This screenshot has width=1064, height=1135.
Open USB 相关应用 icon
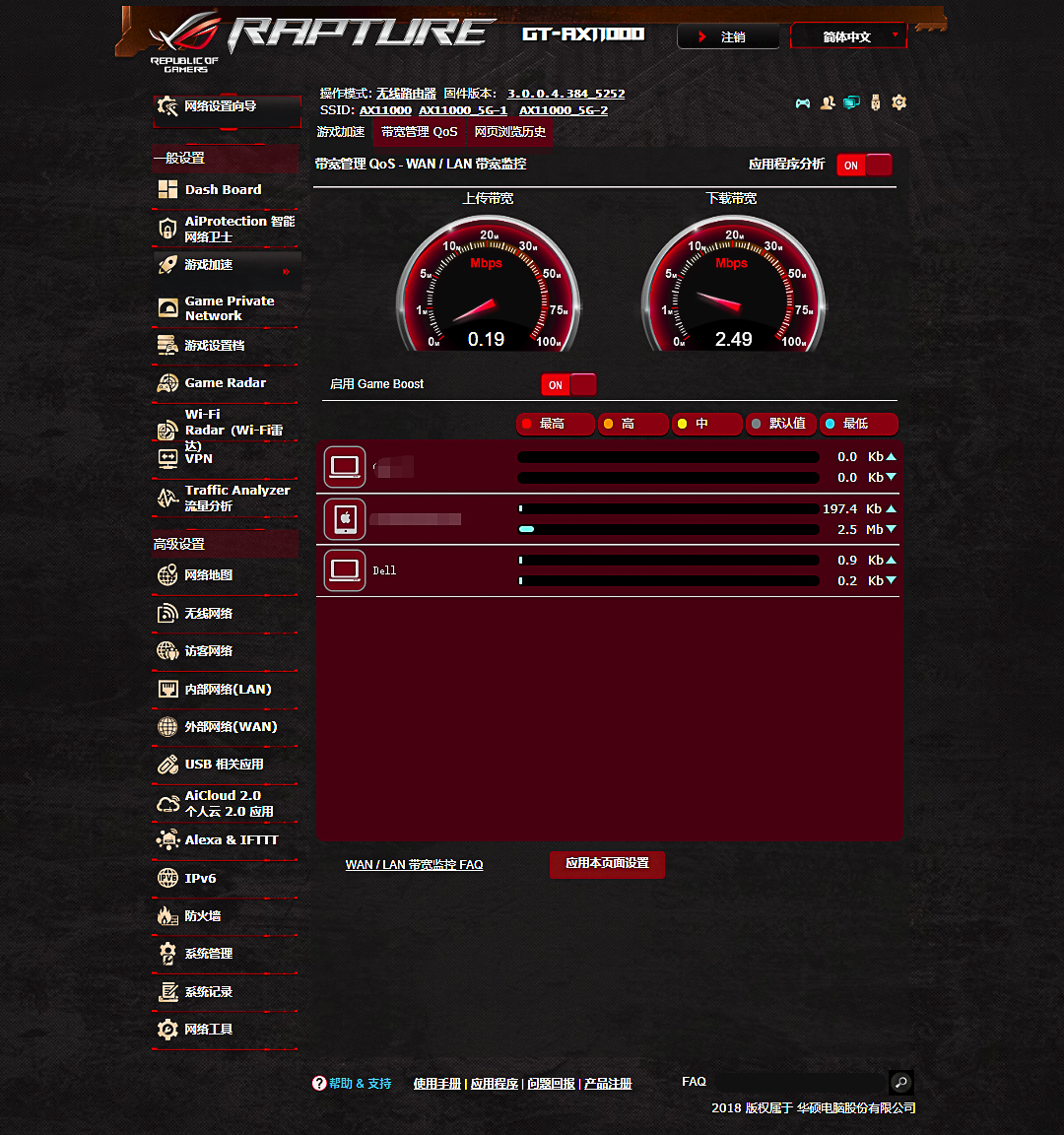[167, 765]
